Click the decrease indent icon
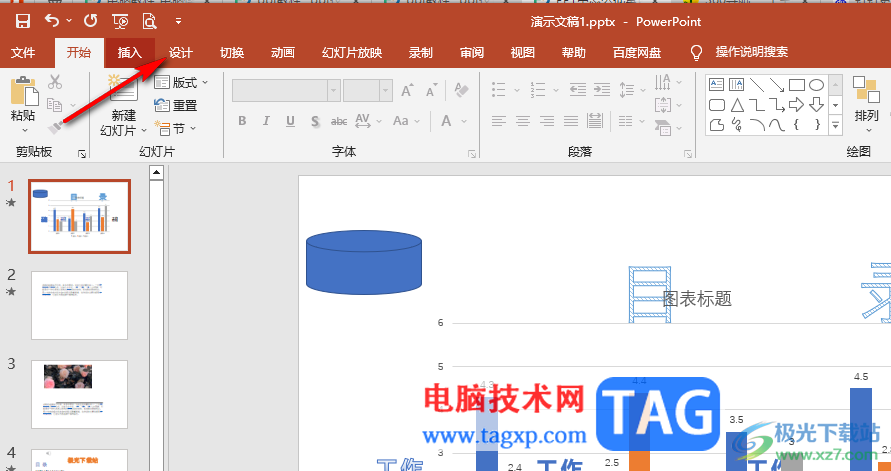The image size is (891, 471). click(578, 89)
